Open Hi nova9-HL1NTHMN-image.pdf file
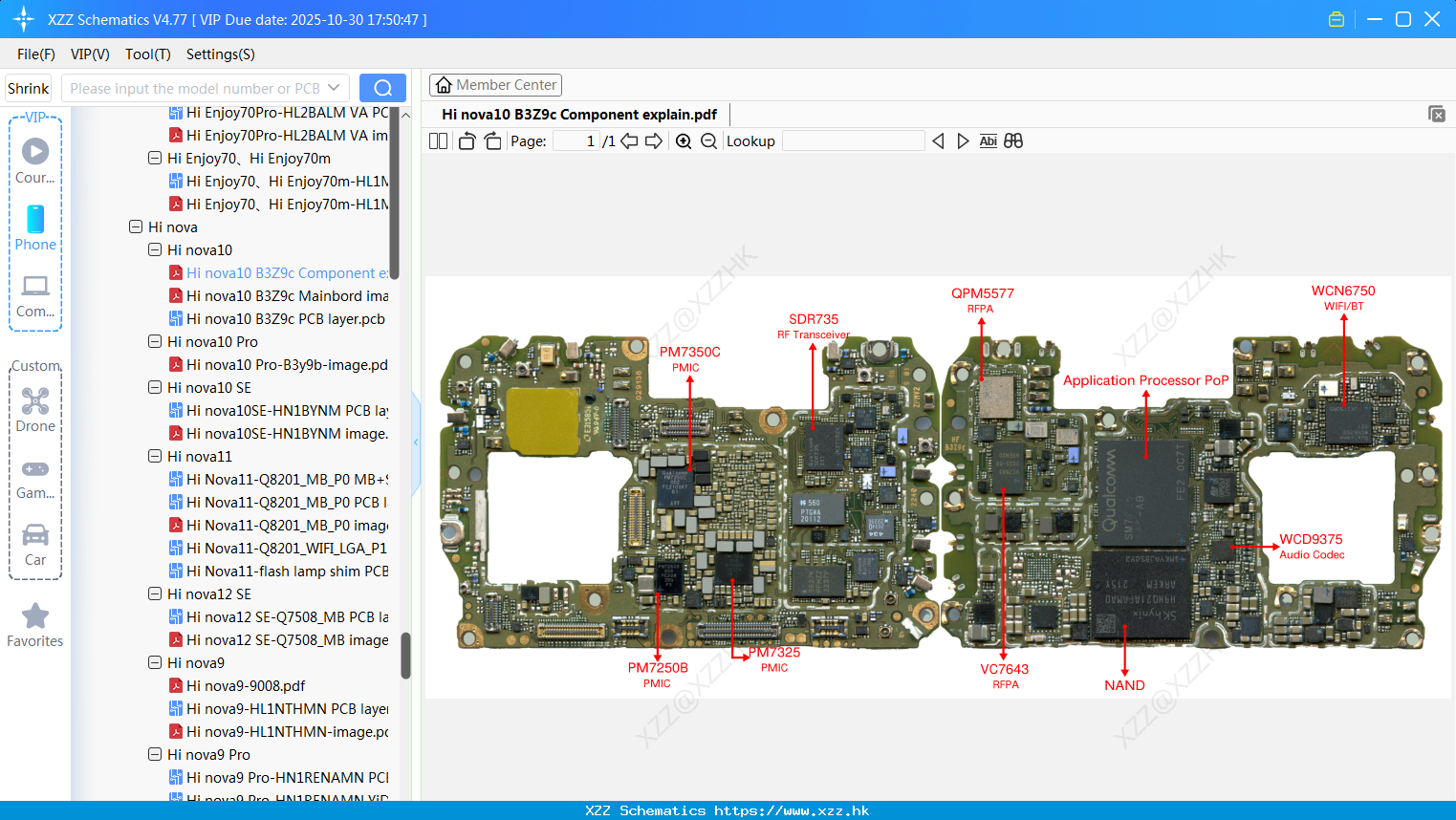 pyautogui.click(x=279, y=732)
